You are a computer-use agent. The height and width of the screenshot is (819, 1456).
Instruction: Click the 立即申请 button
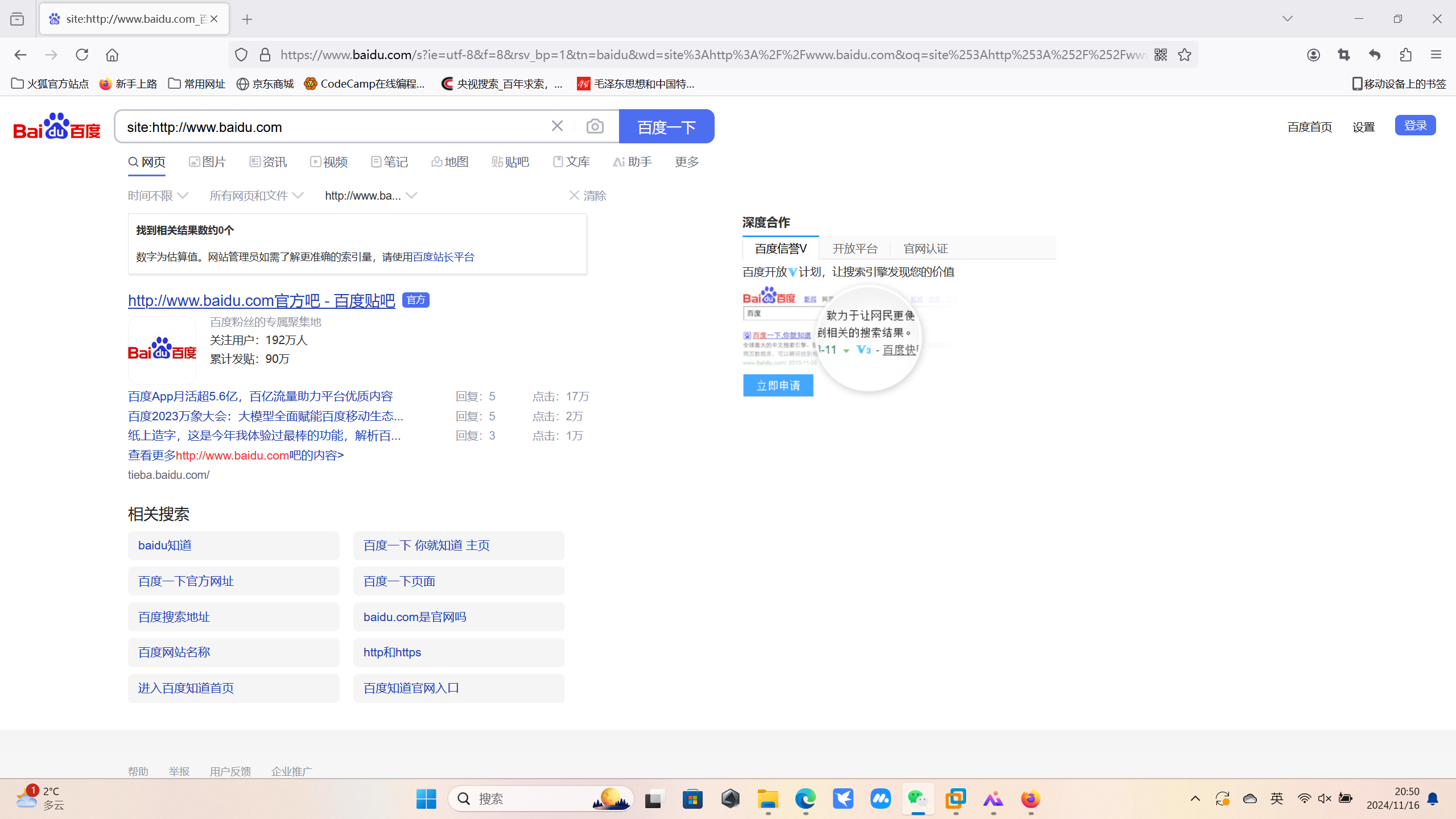(x=778, y=386)
